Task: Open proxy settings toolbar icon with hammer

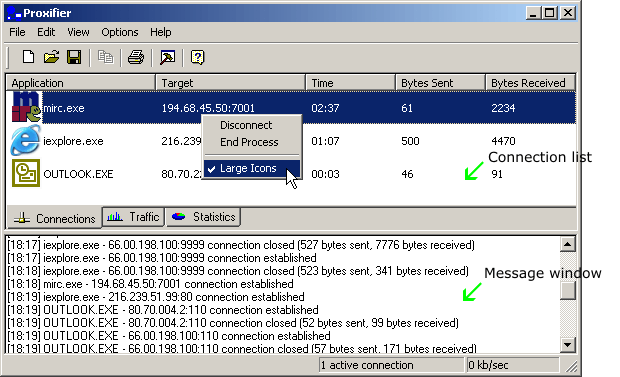Action: (x=167, y=57)
